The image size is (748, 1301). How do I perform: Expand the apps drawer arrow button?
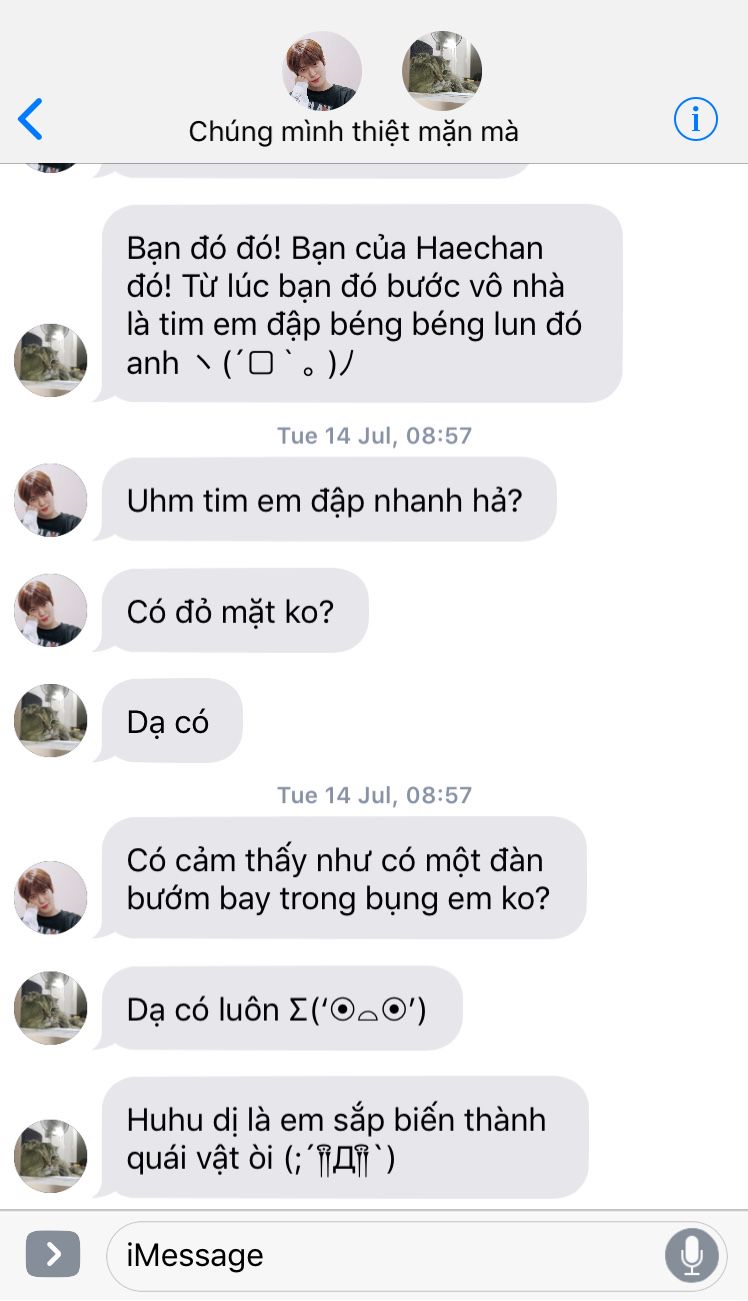tap(53, 1254)
